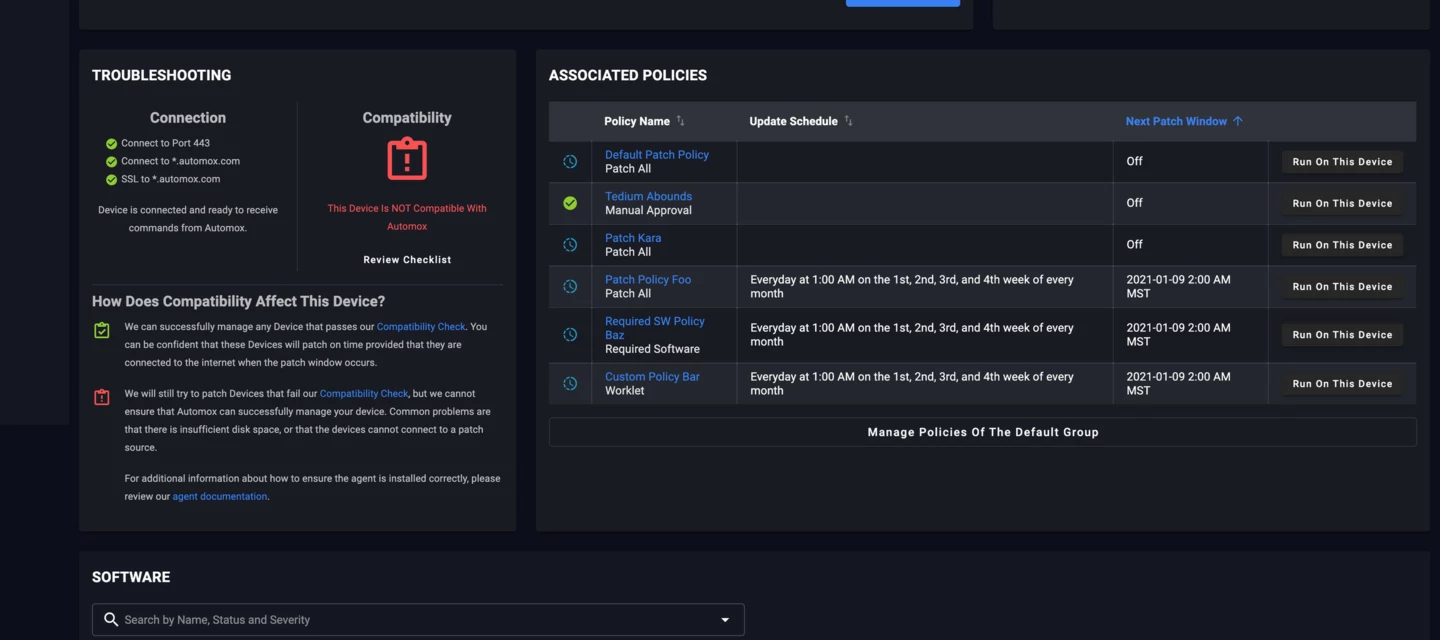Run Default Patch Policy on this device

1342,161
